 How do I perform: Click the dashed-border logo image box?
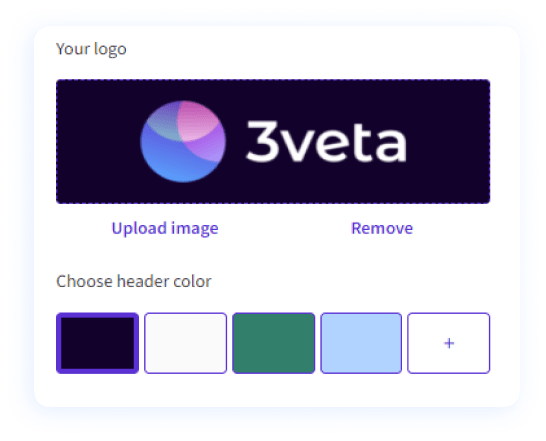[273, 141]
